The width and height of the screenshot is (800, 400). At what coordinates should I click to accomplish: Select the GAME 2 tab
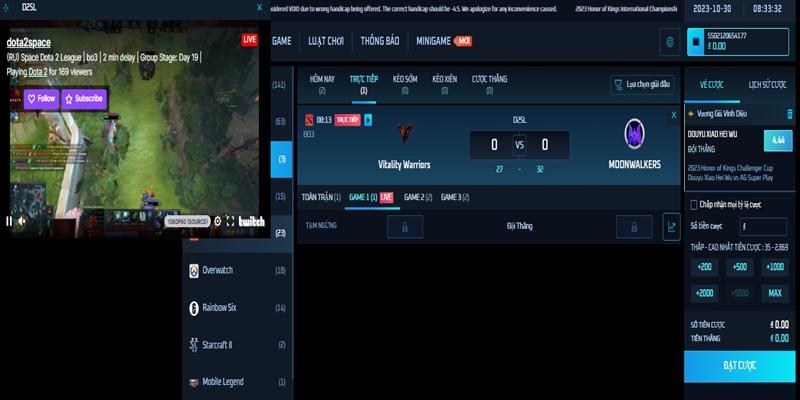coord(418,197)
